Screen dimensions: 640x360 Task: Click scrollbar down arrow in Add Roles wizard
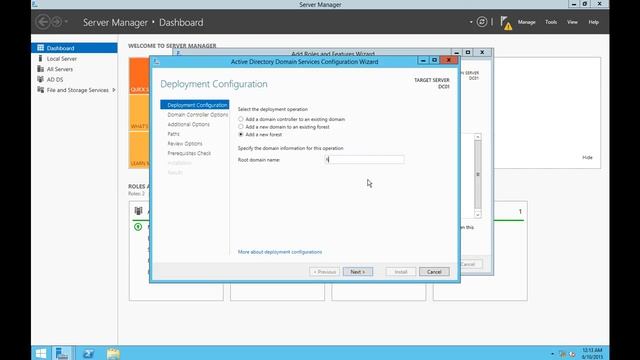pyautogui.click(x=478, y=215)
